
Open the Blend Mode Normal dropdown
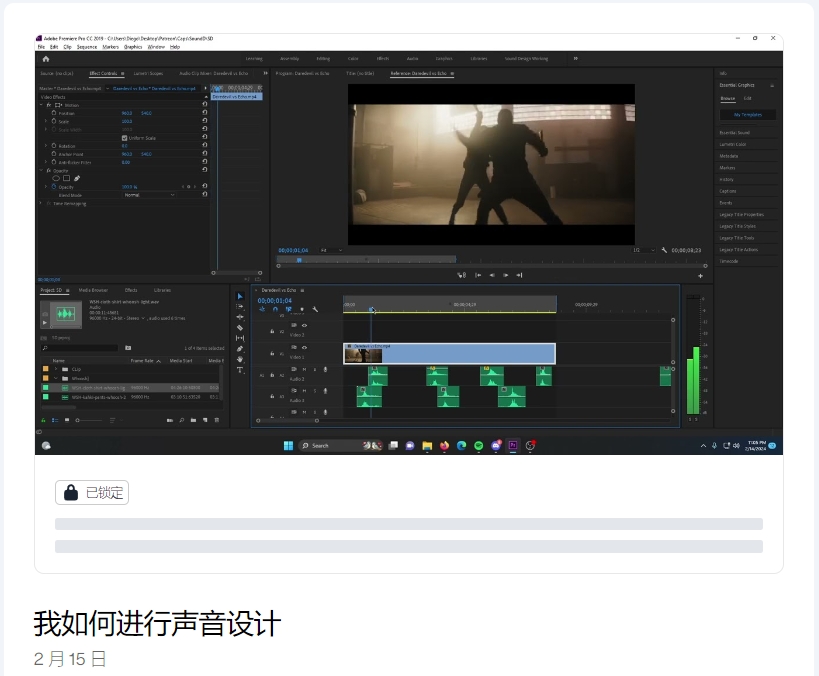[149, 195]
